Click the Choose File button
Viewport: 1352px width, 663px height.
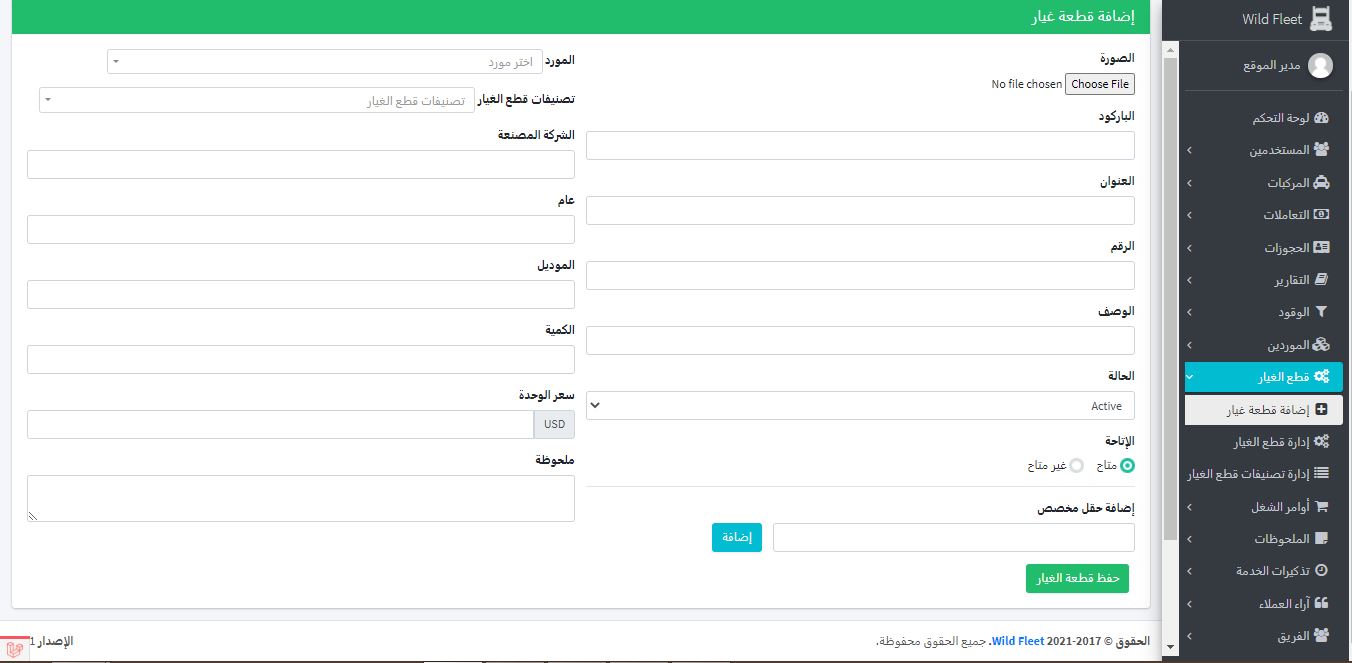(1100, 84)
